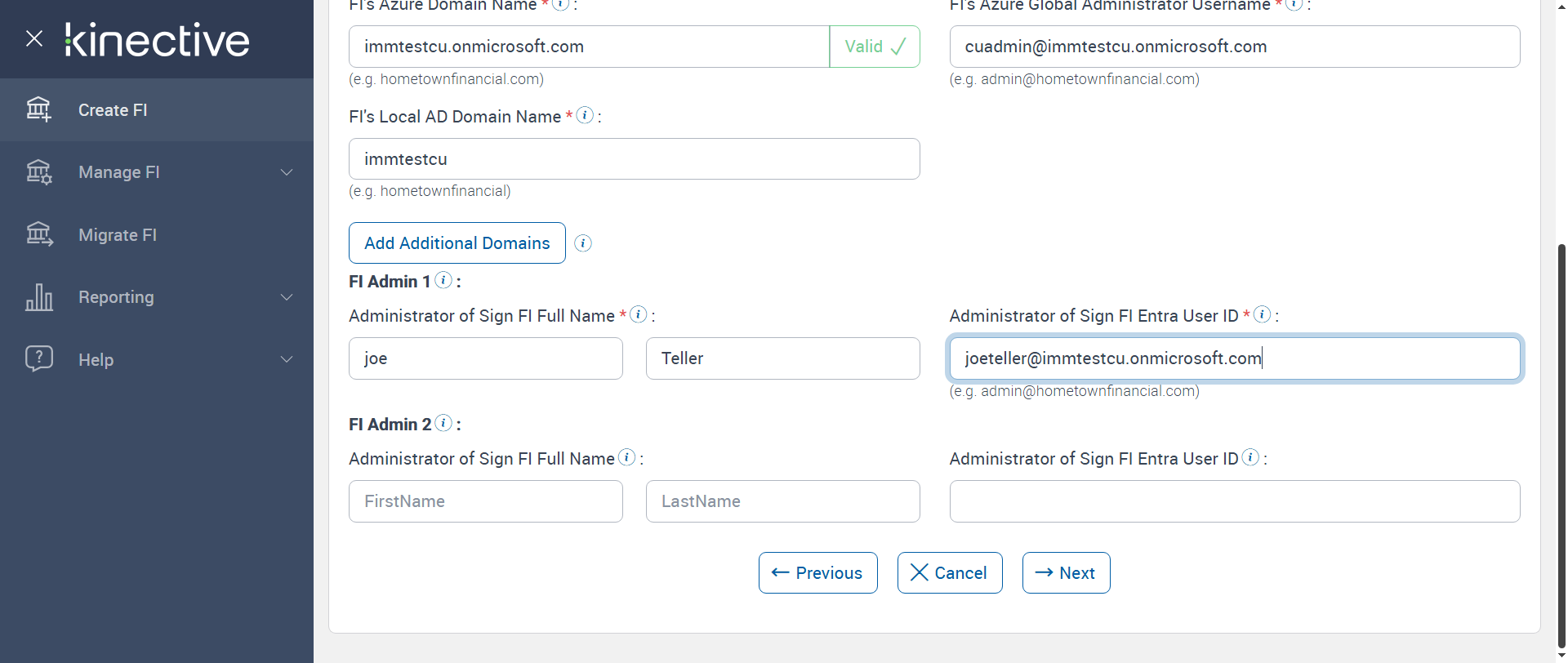Expand the Help menu chevron

pos(287,360)
